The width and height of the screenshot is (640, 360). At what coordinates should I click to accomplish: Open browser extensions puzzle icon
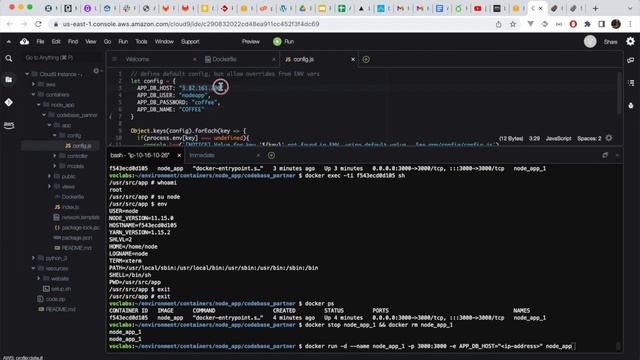click(587, 24)
